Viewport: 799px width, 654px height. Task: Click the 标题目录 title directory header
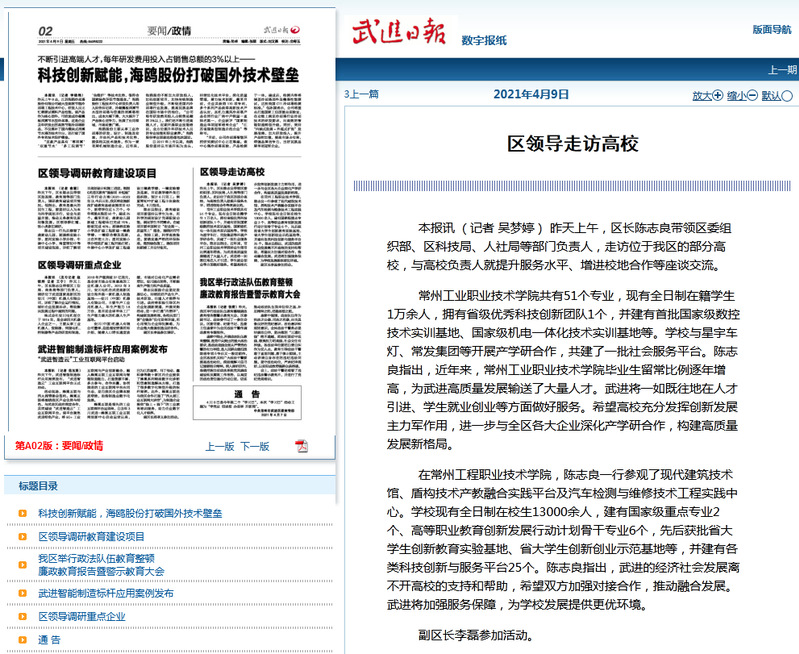click(x=45, y=486)
